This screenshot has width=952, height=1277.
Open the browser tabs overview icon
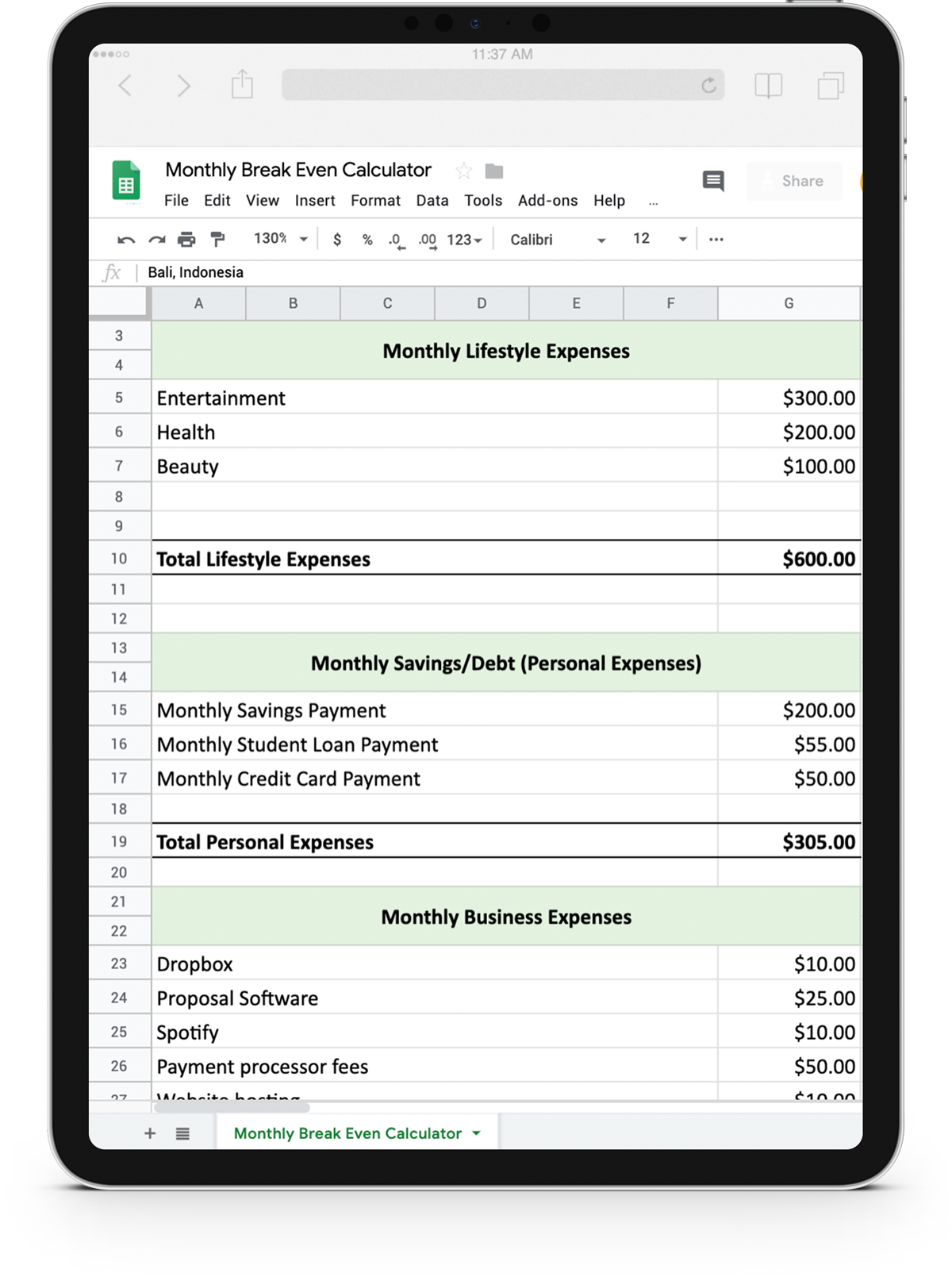[x=831, y=86]
